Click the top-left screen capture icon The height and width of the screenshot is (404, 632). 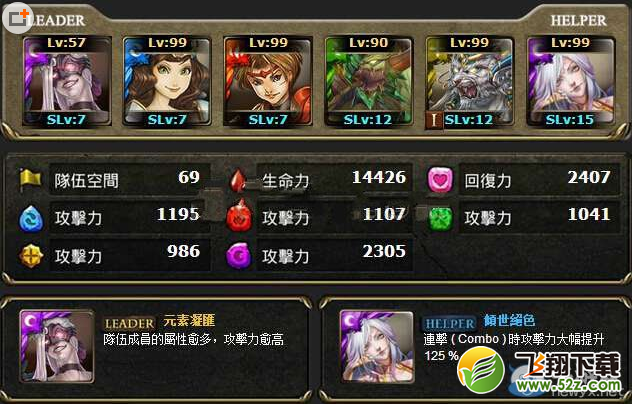18,17
